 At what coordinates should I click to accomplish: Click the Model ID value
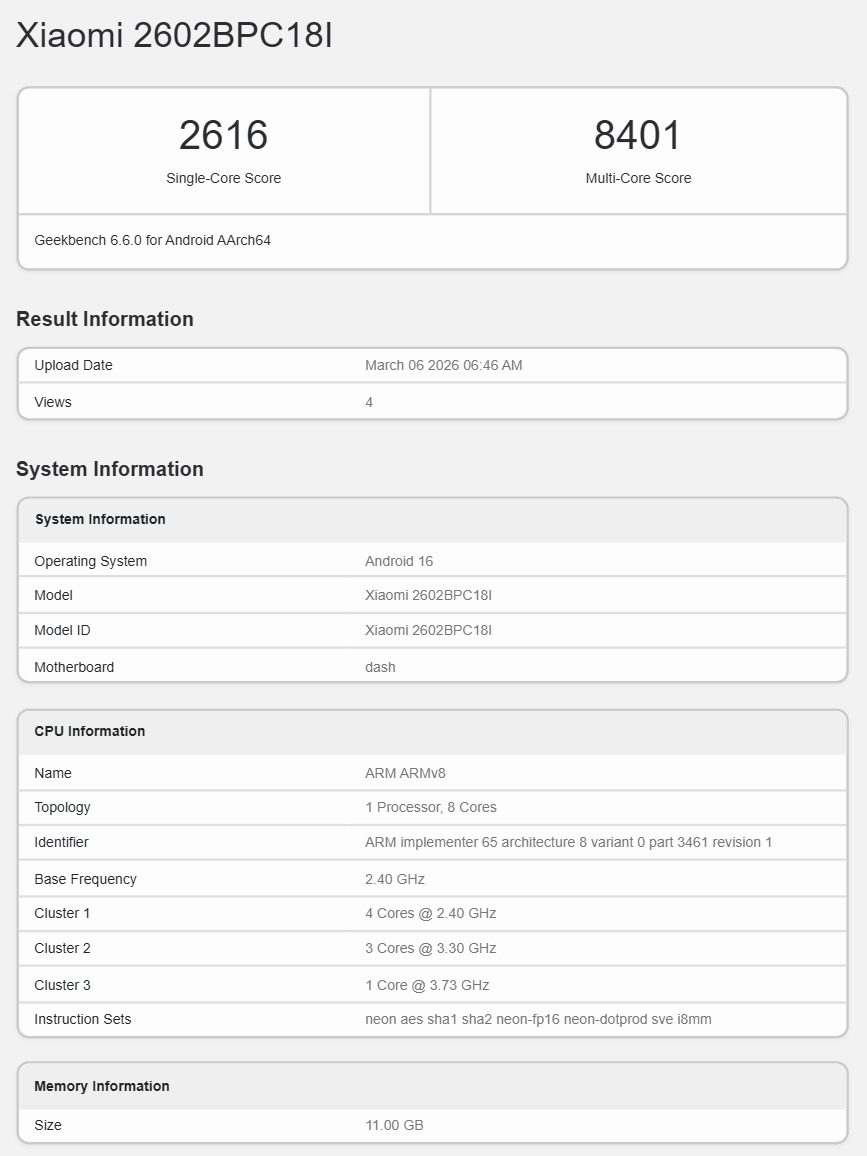point(426,630)
